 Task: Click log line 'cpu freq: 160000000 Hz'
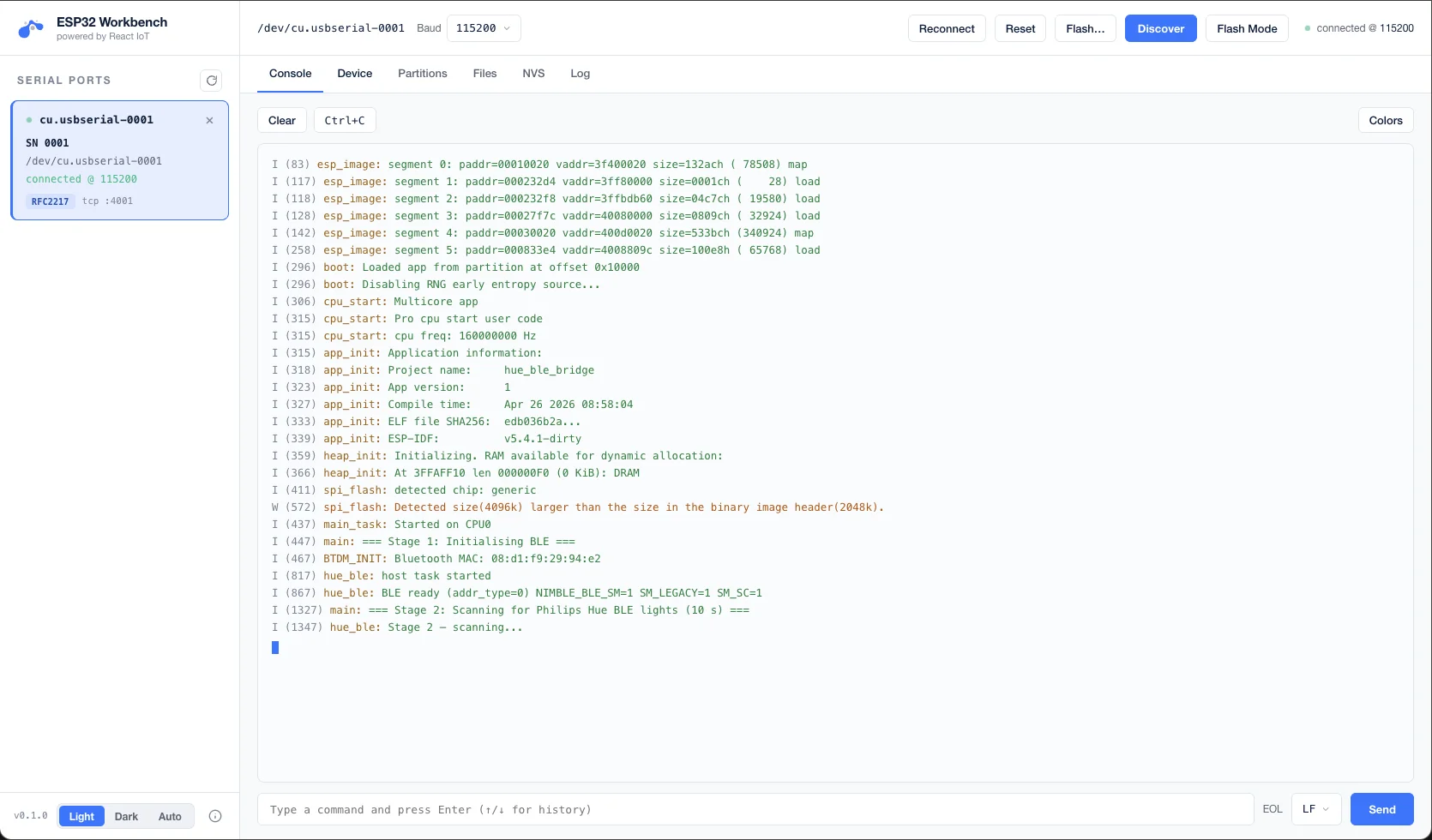pyautogui.click(x=404, y=336)
